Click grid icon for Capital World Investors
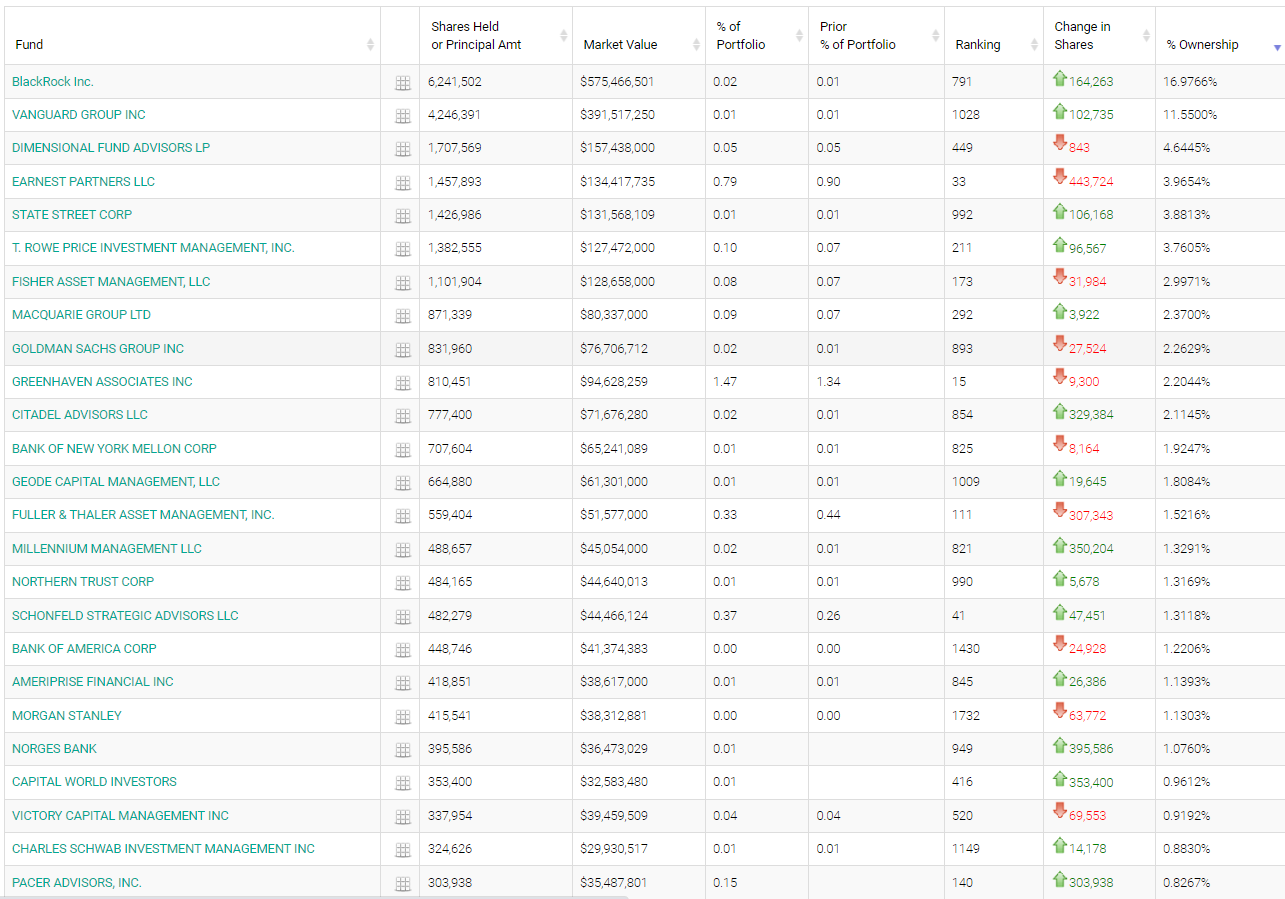 tap(403, 783)
